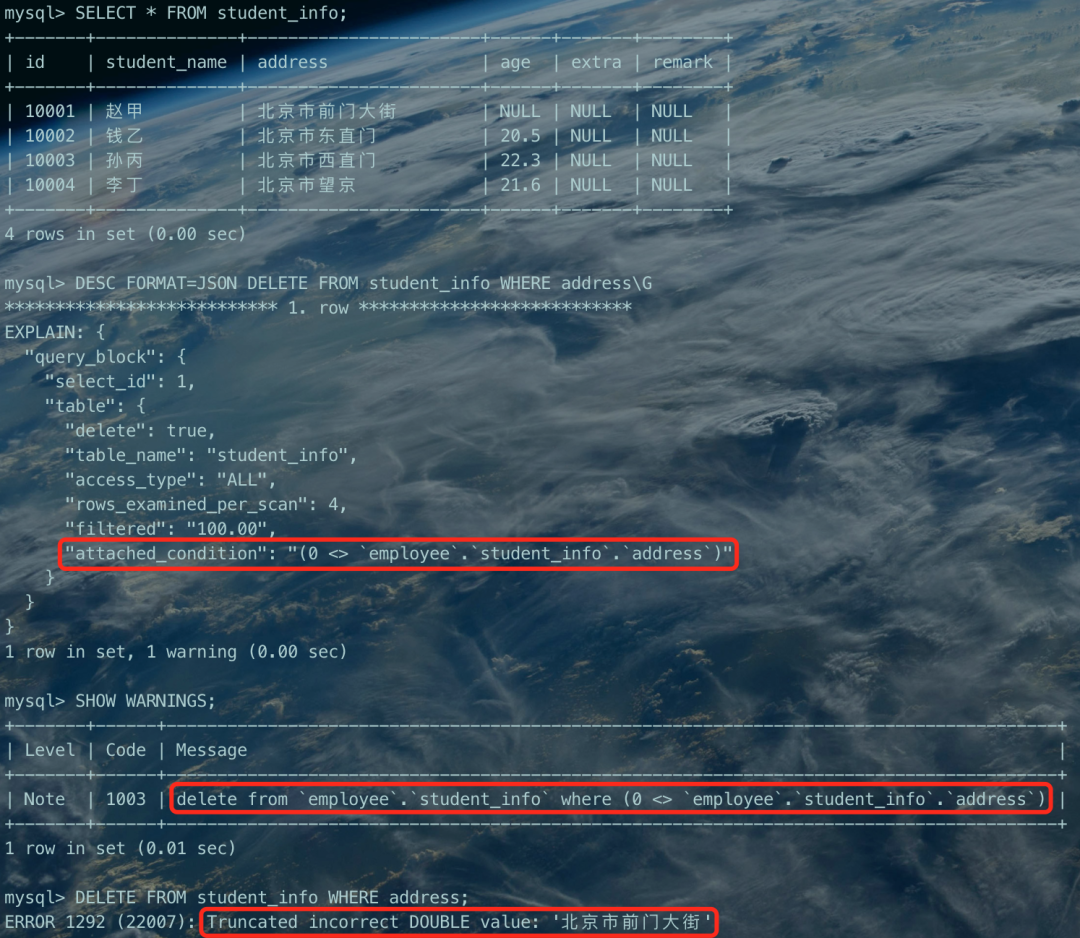Click the highlighted delete from warning message

pyautogui.click(x=611, y=800)
